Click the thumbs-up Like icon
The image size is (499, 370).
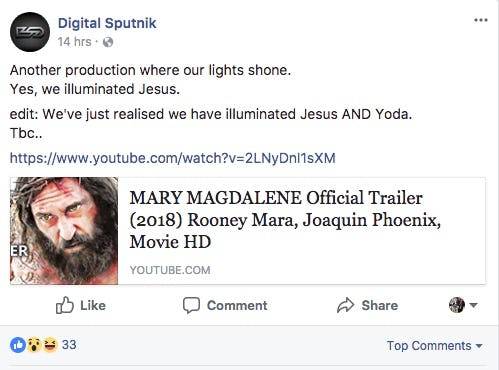(64, 305)
